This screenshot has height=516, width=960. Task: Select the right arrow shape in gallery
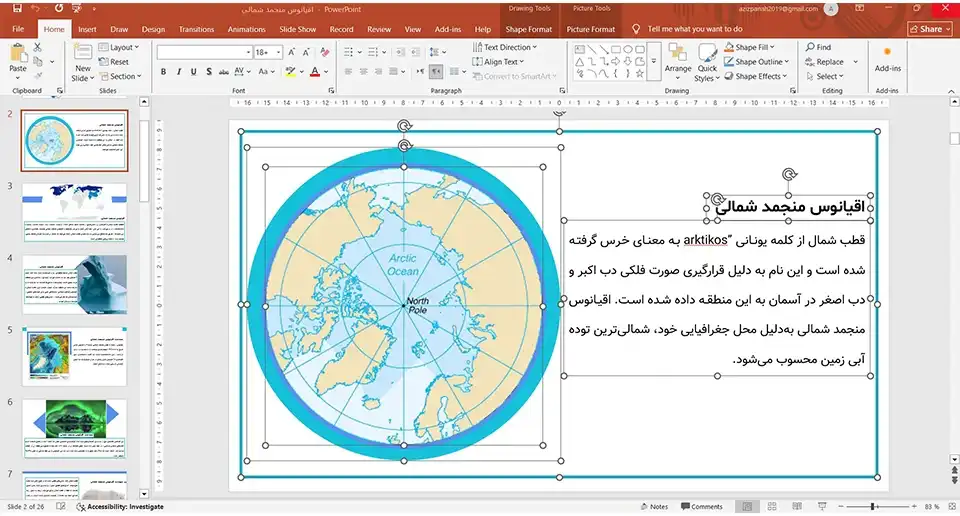(615, 61)
